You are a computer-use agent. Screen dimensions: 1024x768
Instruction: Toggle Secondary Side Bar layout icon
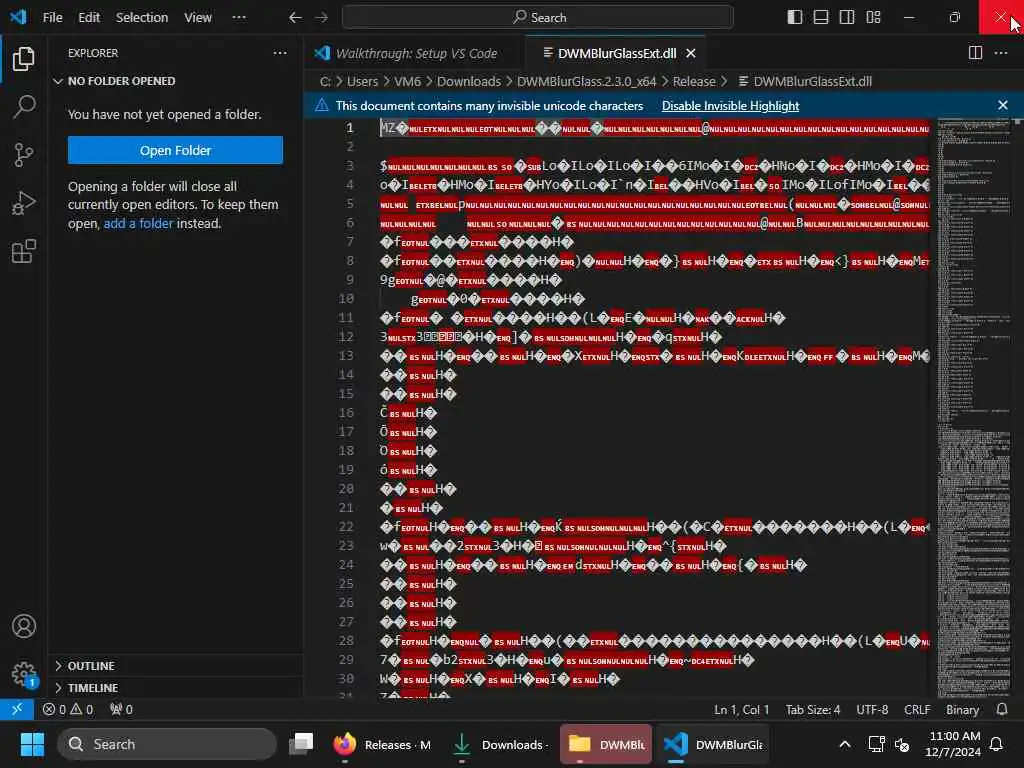pos(847,18)
